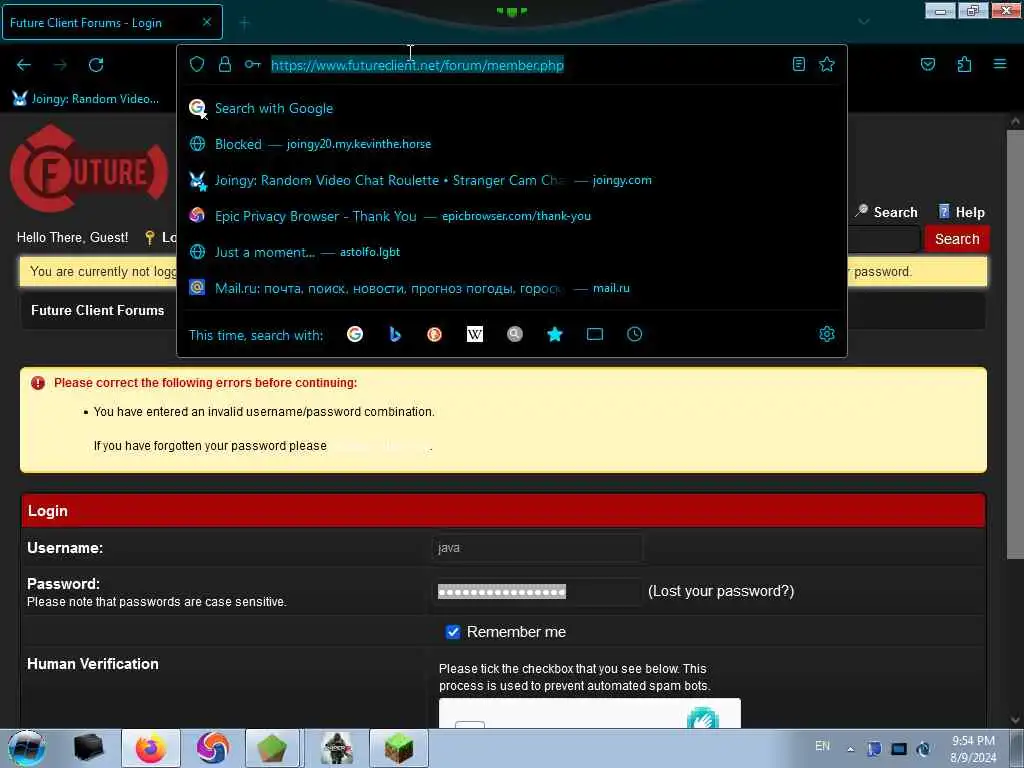Open the Lost your password? link

coord(721,591)
